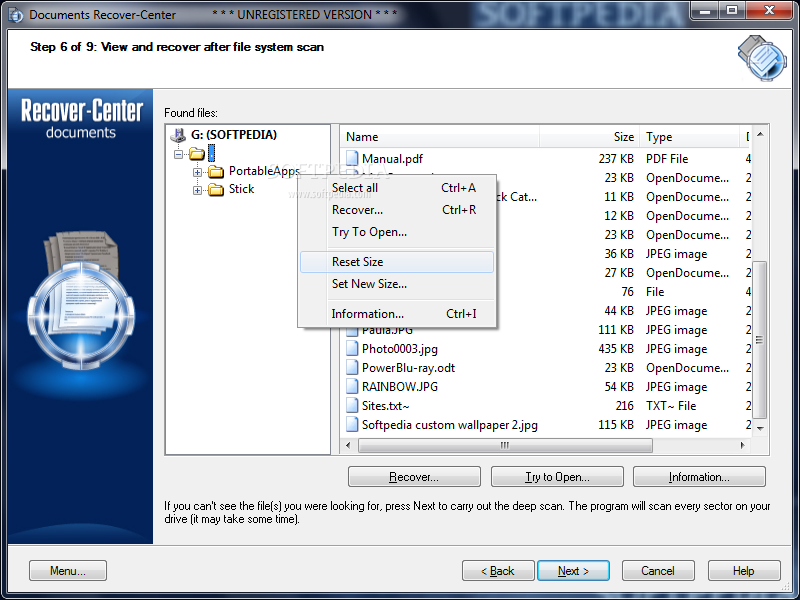
Task: Select the Sites.txt~ file name
Action: pos(385,406)
